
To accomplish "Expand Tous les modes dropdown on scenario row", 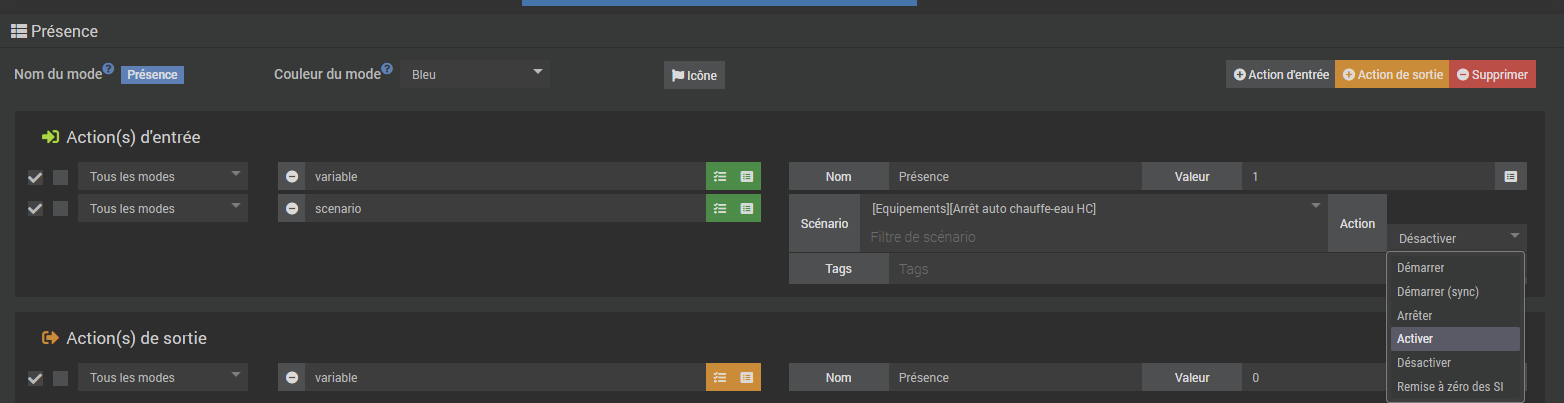I will point(163,209).
